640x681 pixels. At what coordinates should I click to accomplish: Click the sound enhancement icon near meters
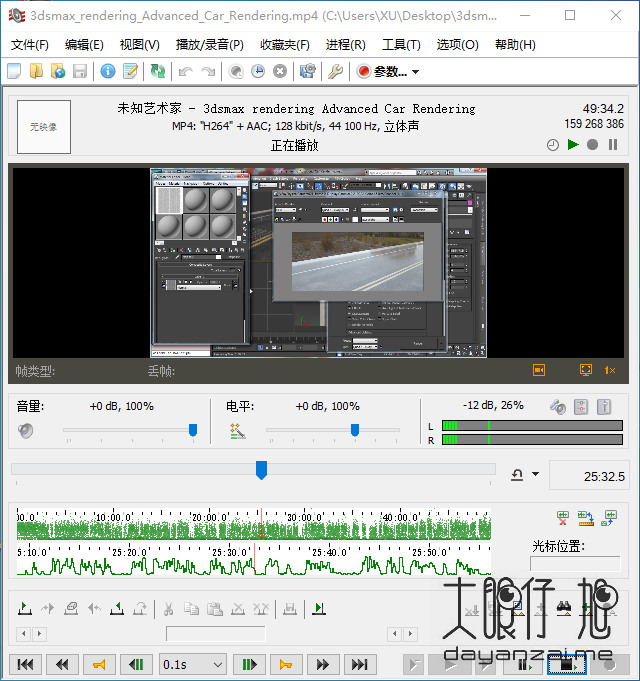tap(558, 407)
